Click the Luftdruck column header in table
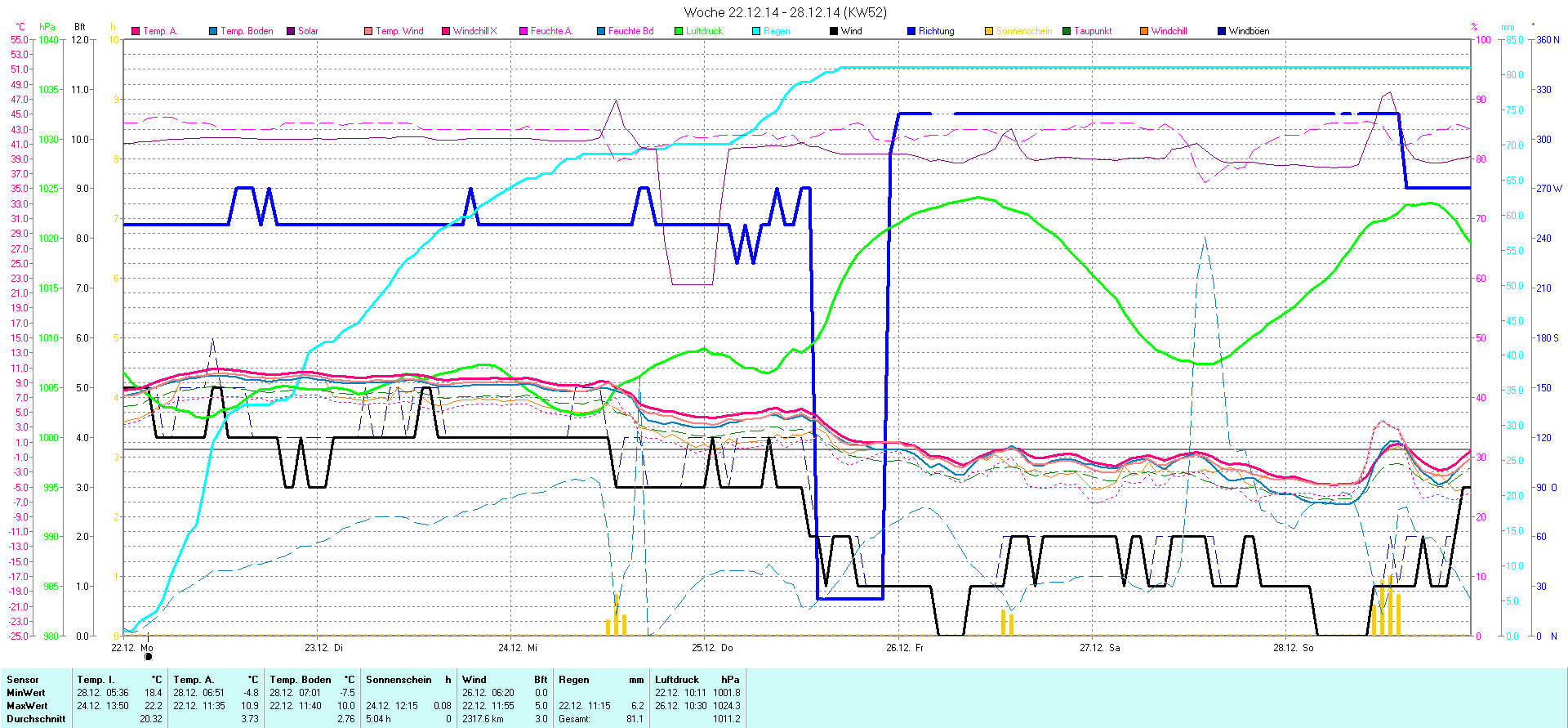The height and width of the screenshot is (728, 1568). click(x=677, y=680)
